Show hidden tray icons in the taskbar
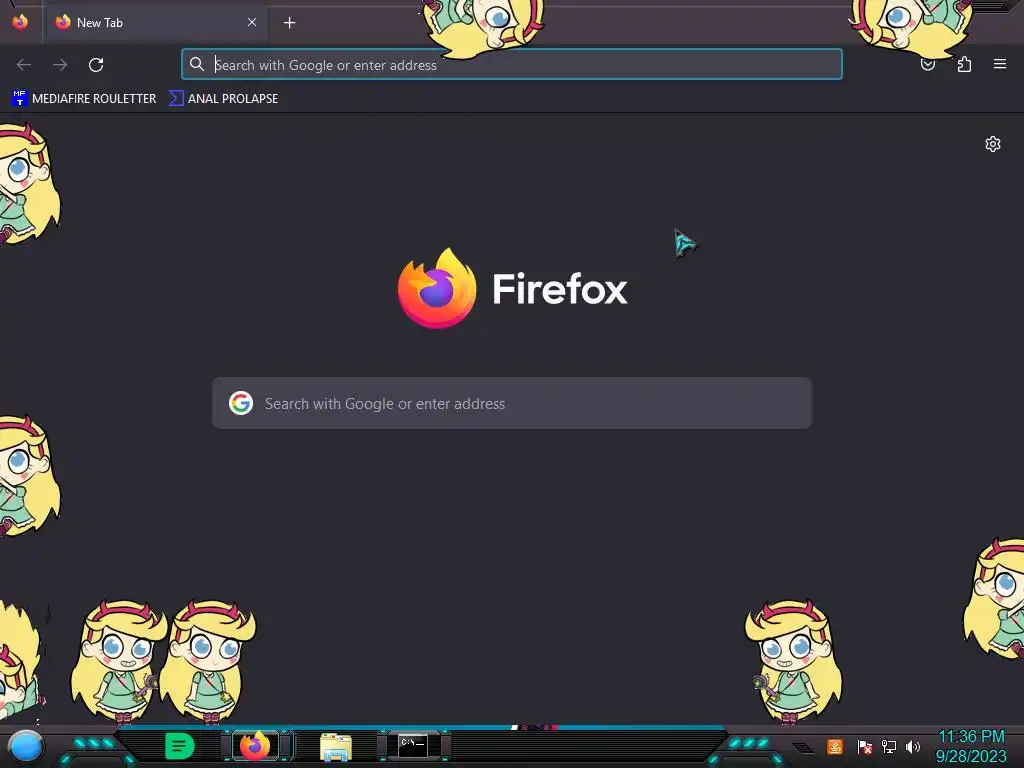This screenshot has width=1024, height=768. tap(803, 747)
